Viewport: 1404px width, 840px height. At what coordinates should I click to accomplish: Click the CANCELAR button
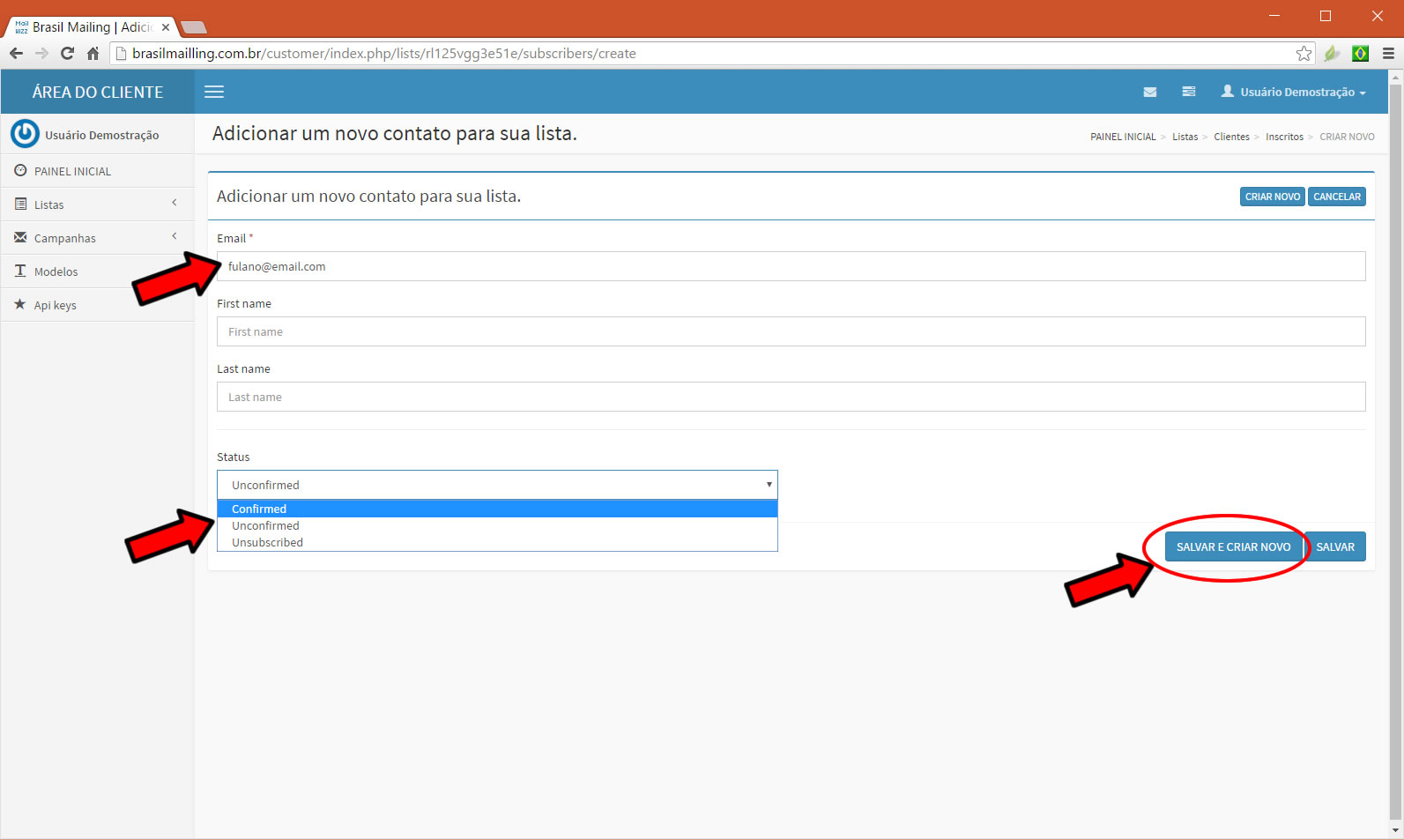tap(1337, 197)
